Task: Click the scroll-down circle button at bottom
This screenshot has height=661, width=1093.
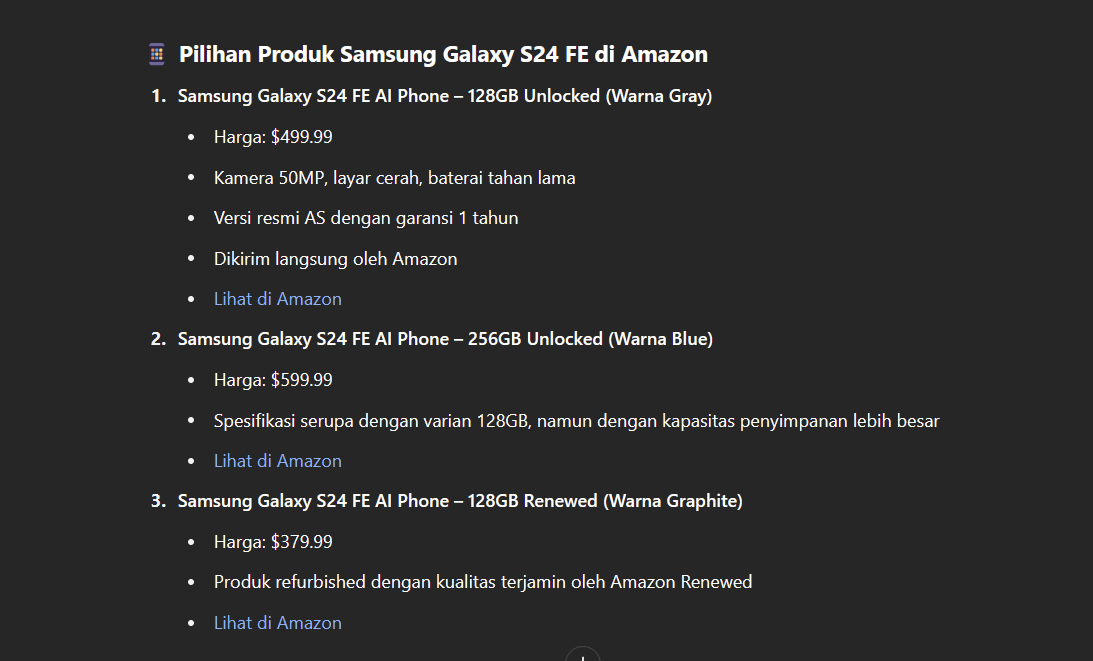Action: (x=583, y=655)
